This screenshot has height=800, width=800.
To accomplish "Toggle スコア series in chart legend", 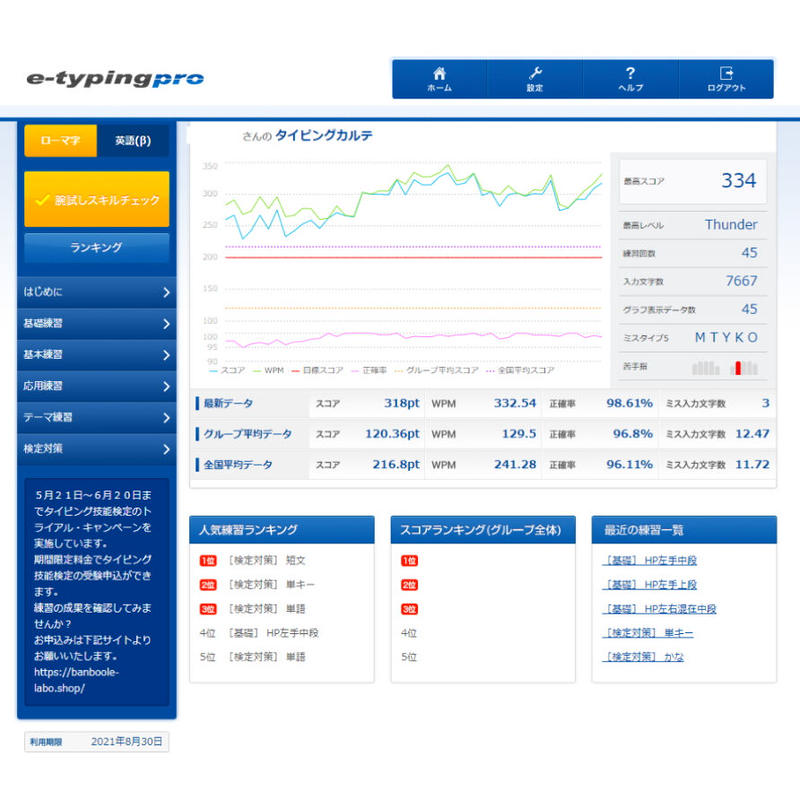I will tap(228, 370).
